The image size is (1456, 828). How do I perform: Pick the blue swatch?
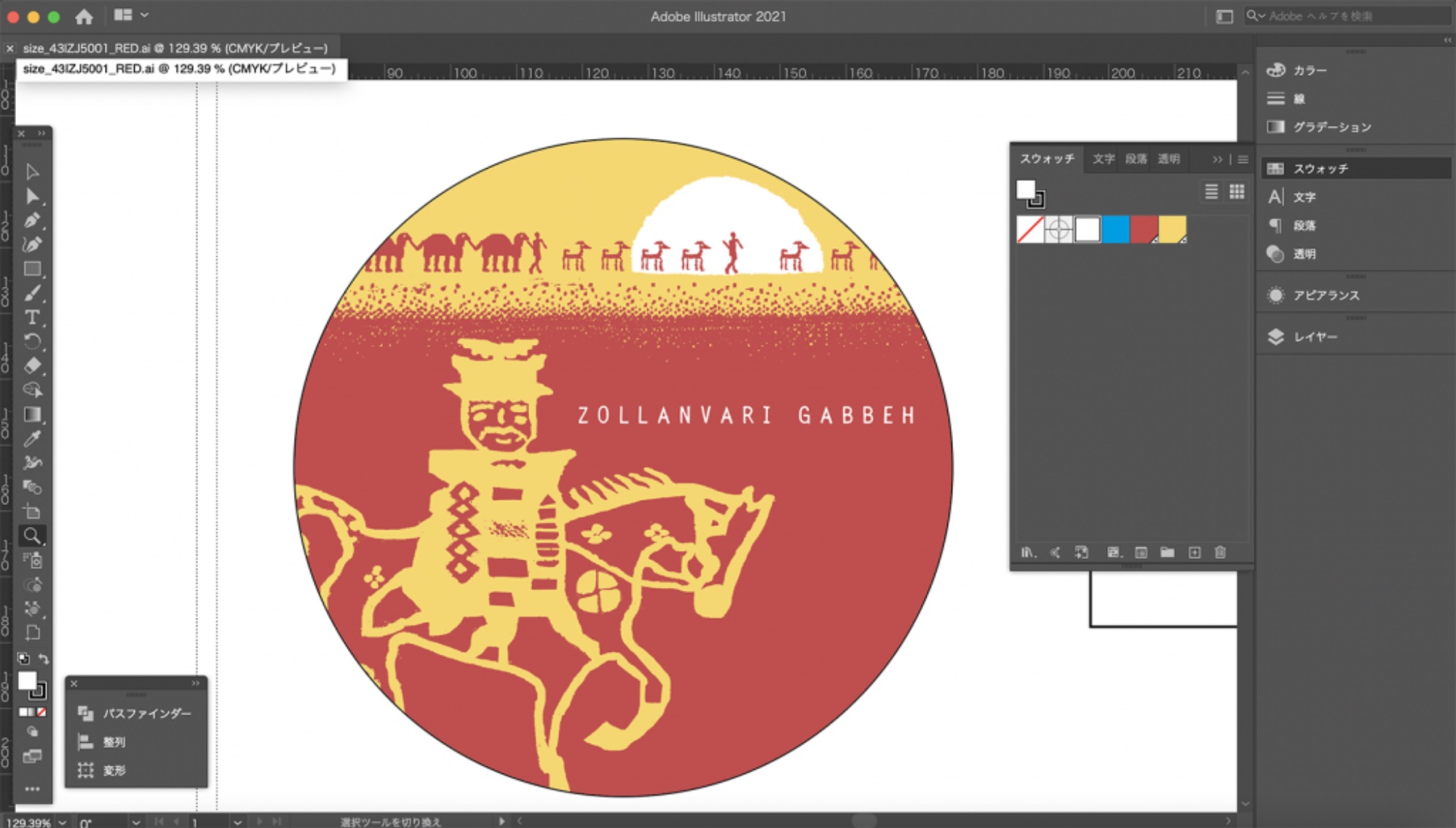1115,230
